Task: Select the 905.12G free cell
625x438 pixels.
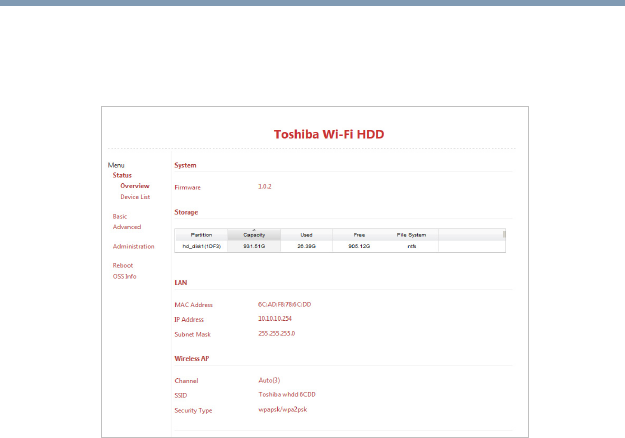Action: point(359,246)
